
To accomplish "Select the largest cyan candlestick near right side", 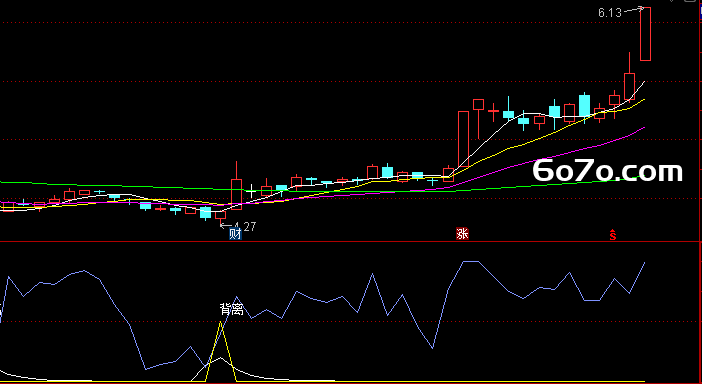I will point(584,105).
